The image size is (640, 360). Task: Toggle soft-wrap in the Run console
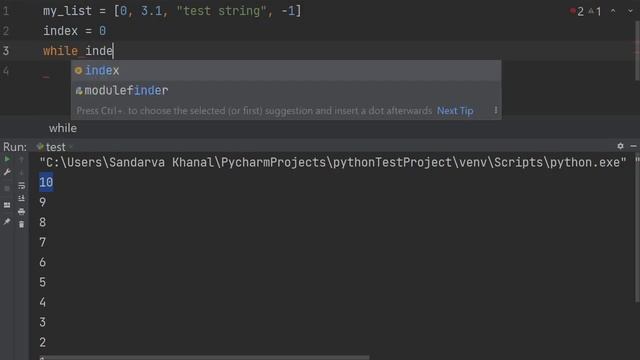pos(22,186)
